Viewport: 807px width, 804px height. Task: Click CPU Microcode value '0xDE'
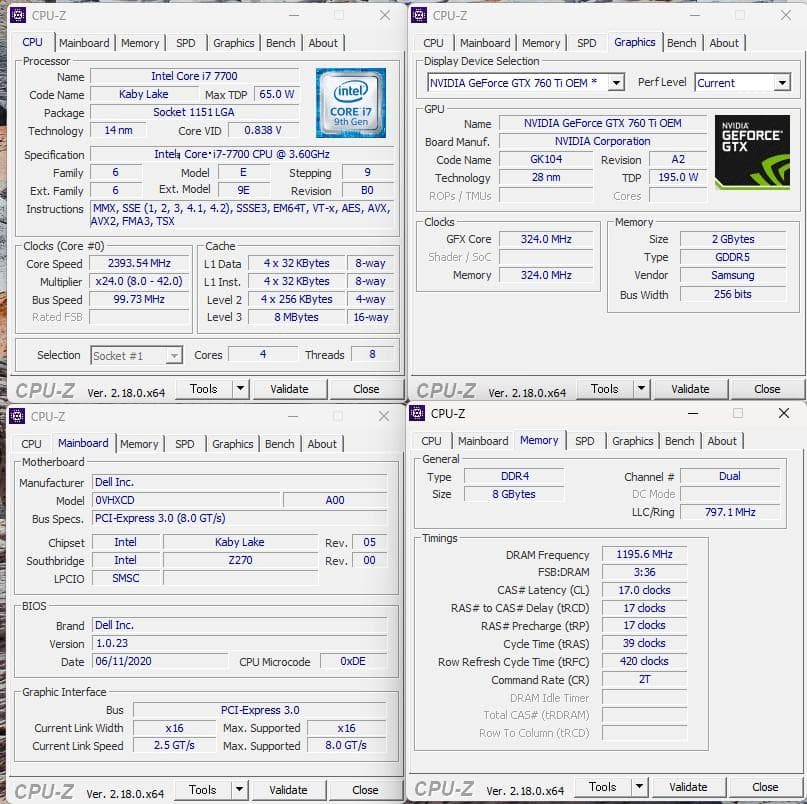[x=353, y=661]
